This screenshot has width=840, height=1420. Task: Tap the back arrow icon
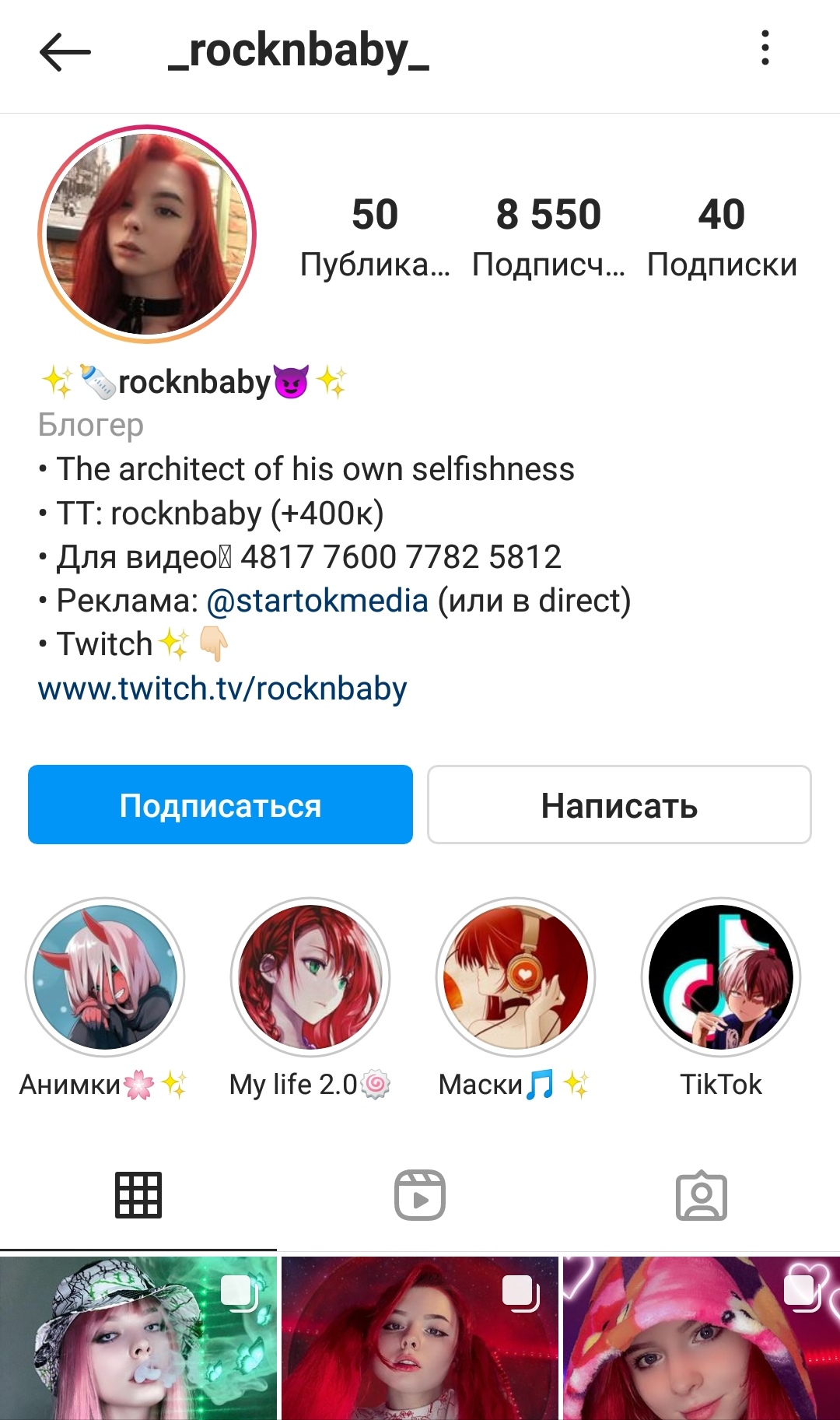click(65, 52)
